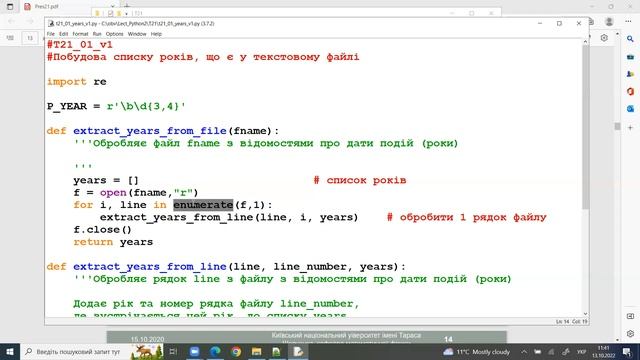Open Microsoft Edge from the taskbar
This screenshot has width=640, height=360.
click(x=215, y=351)
